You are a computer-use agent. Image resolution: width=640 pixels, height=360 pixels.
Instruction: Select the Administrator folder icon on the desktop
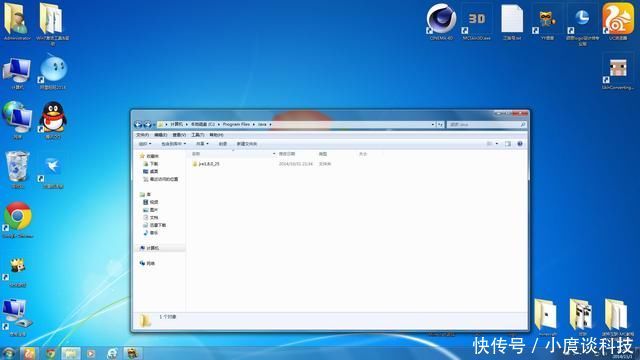pyautogui.click(x=17, y=22)
